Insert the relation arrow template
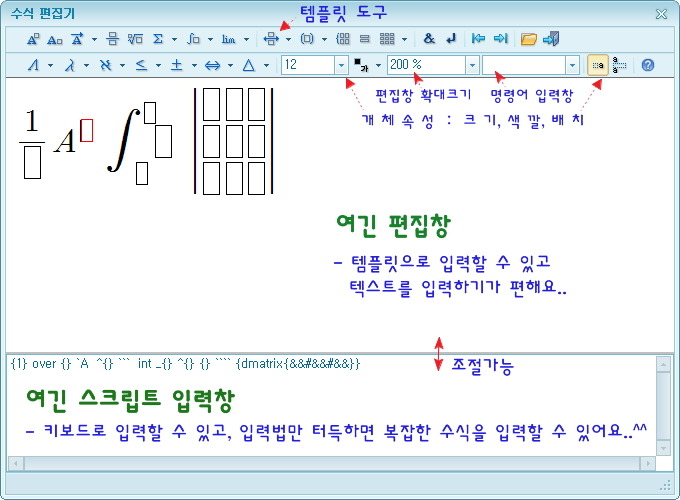Screen dimensions: 680x500 point(271,39)
